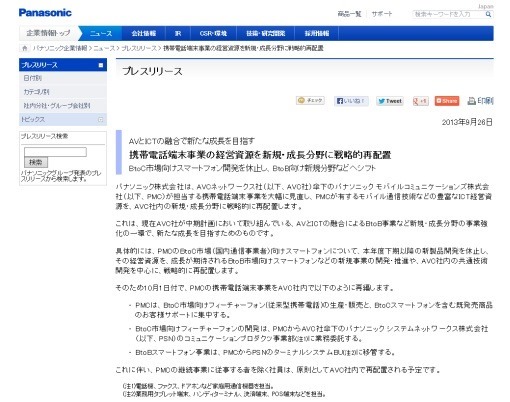Open the 企業情報トップ tab
510x402 pixels.
[49, 33]
